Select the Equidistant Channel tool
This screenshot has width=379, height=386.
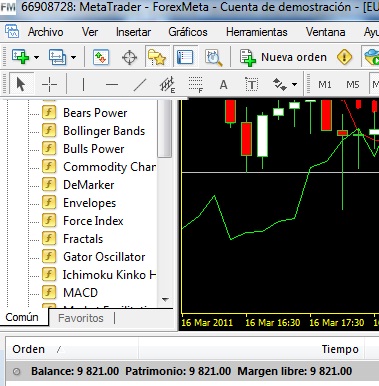click(x=167, y=84)
